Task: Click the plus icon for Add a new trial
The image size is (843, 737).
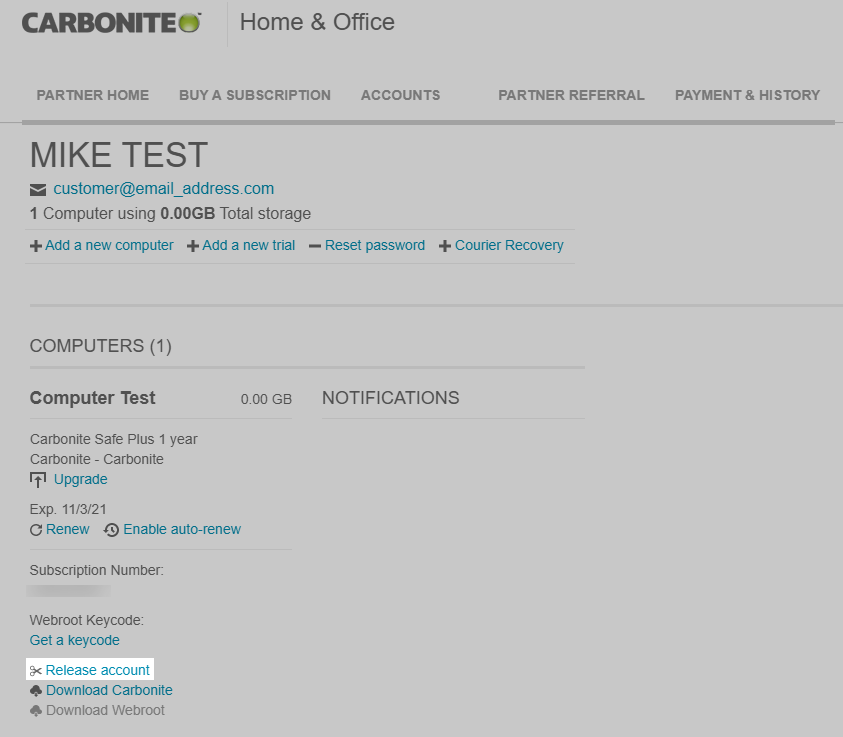Action: coord(193,246)
